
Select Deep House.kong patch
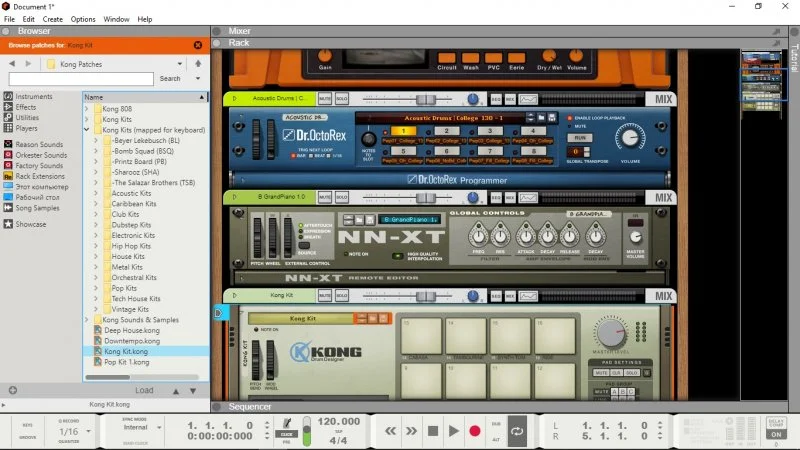click(132, 331)
